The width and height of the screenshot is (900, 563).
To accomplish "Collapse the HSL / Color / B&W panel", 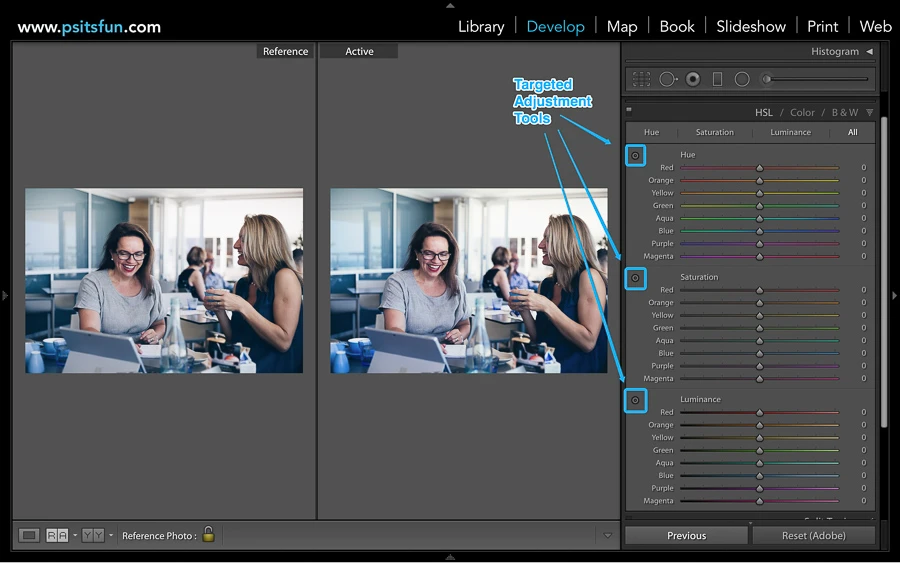I will click(870, 112).
